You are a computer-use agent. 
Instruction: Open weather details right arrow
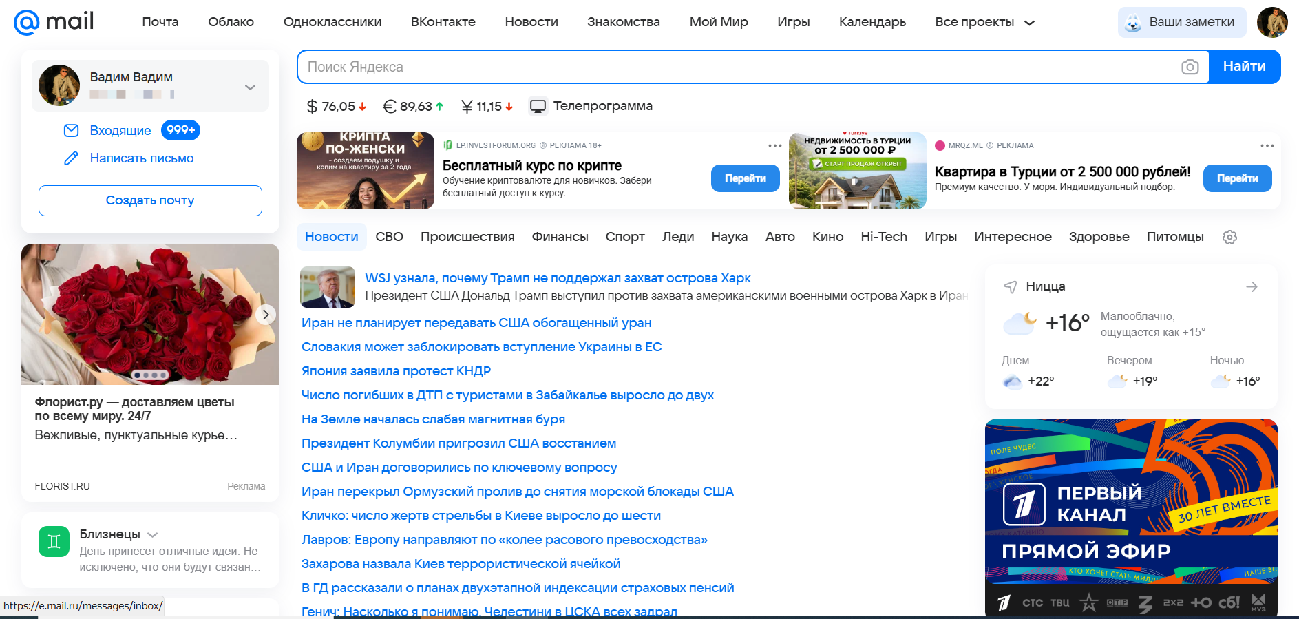[x=1252, y=287]
